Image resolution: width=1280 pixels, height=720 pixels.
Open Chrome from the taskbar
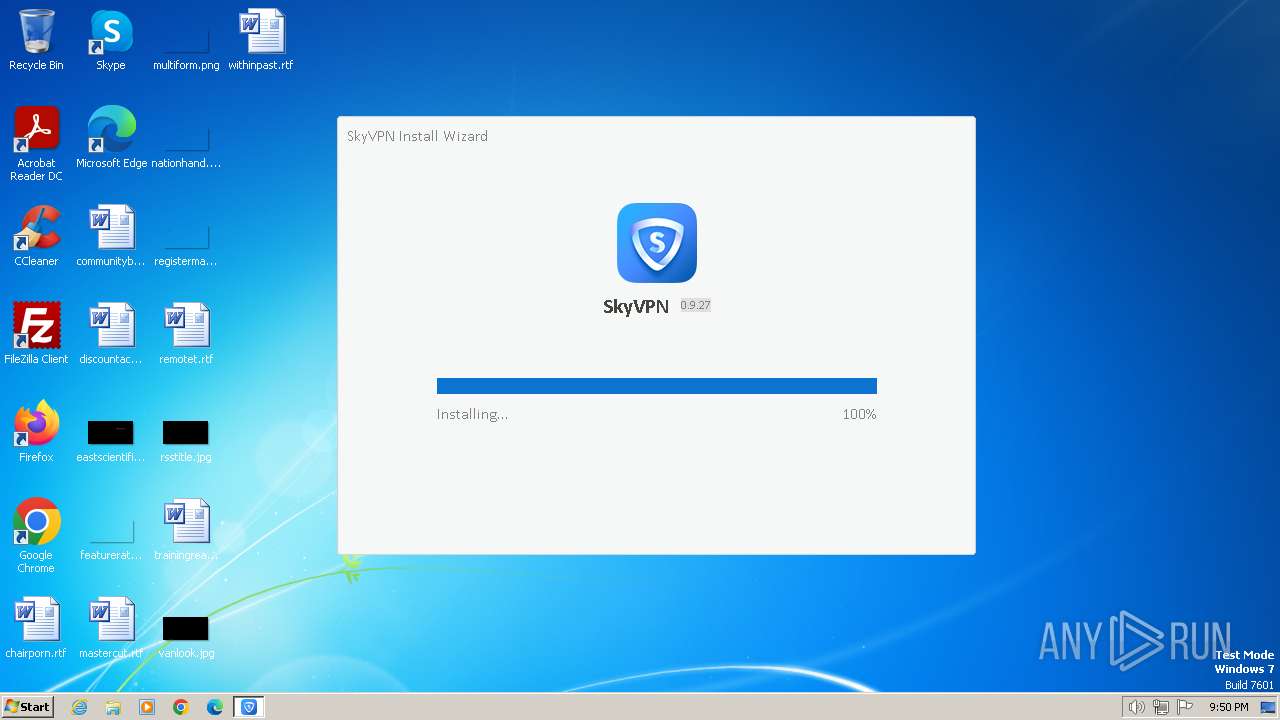click(181, 707)
